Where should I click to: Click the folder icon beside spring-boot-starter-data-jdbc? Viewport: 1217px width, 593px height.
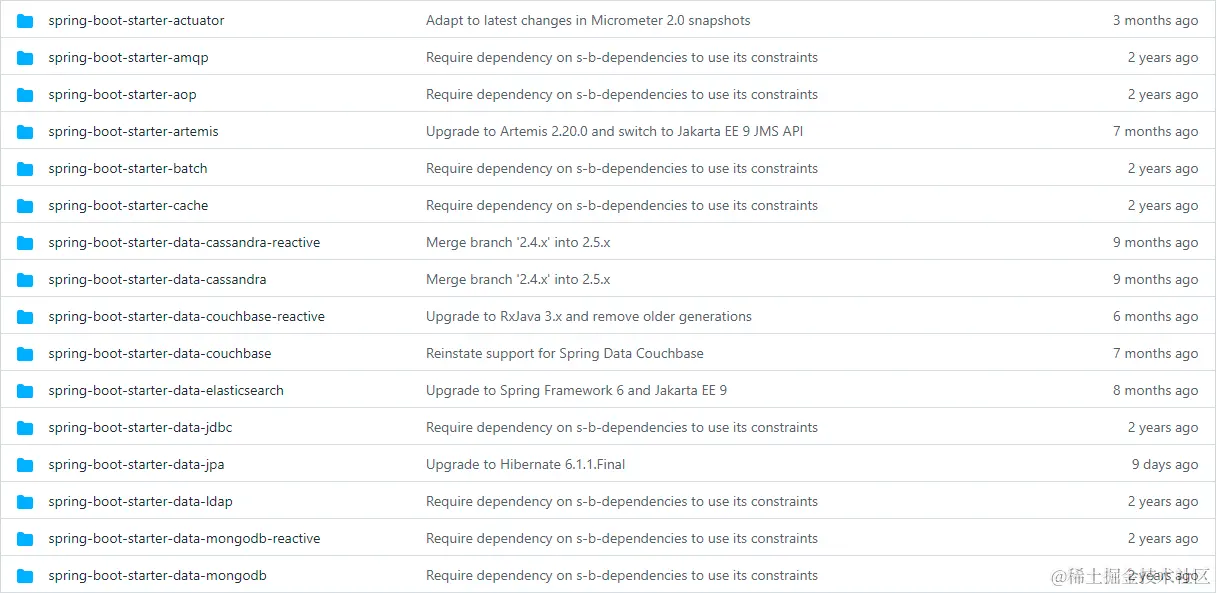click(25, 428)
